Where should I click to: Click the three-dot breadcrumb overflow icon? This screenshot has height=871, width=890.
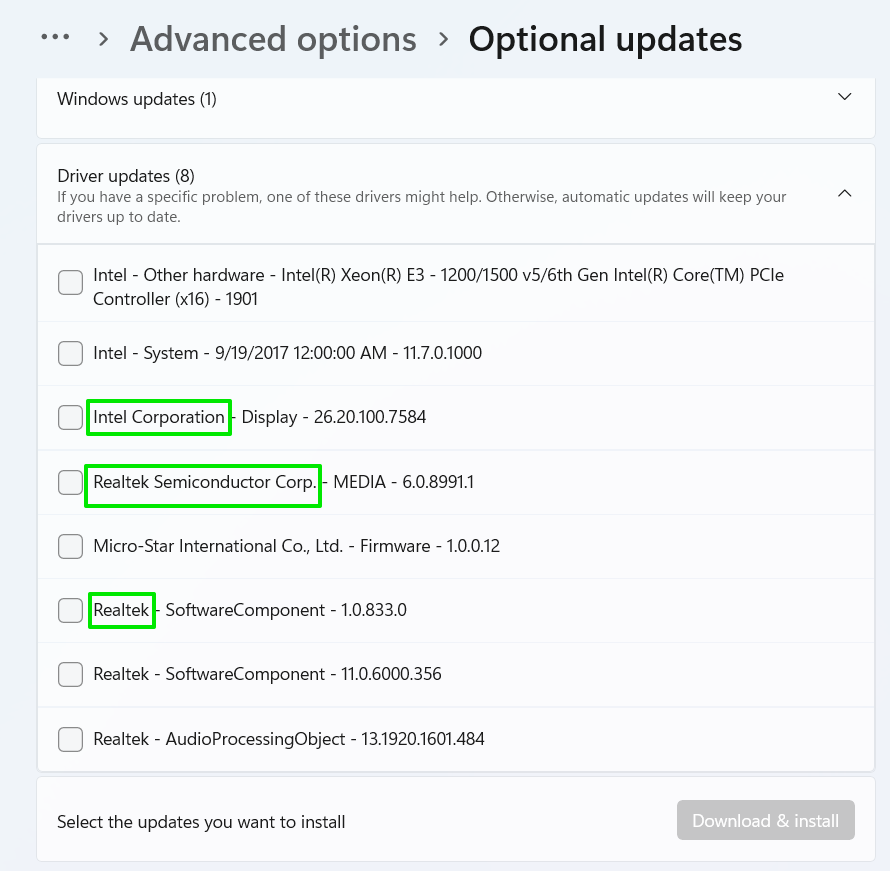click(x=55, y=38)
